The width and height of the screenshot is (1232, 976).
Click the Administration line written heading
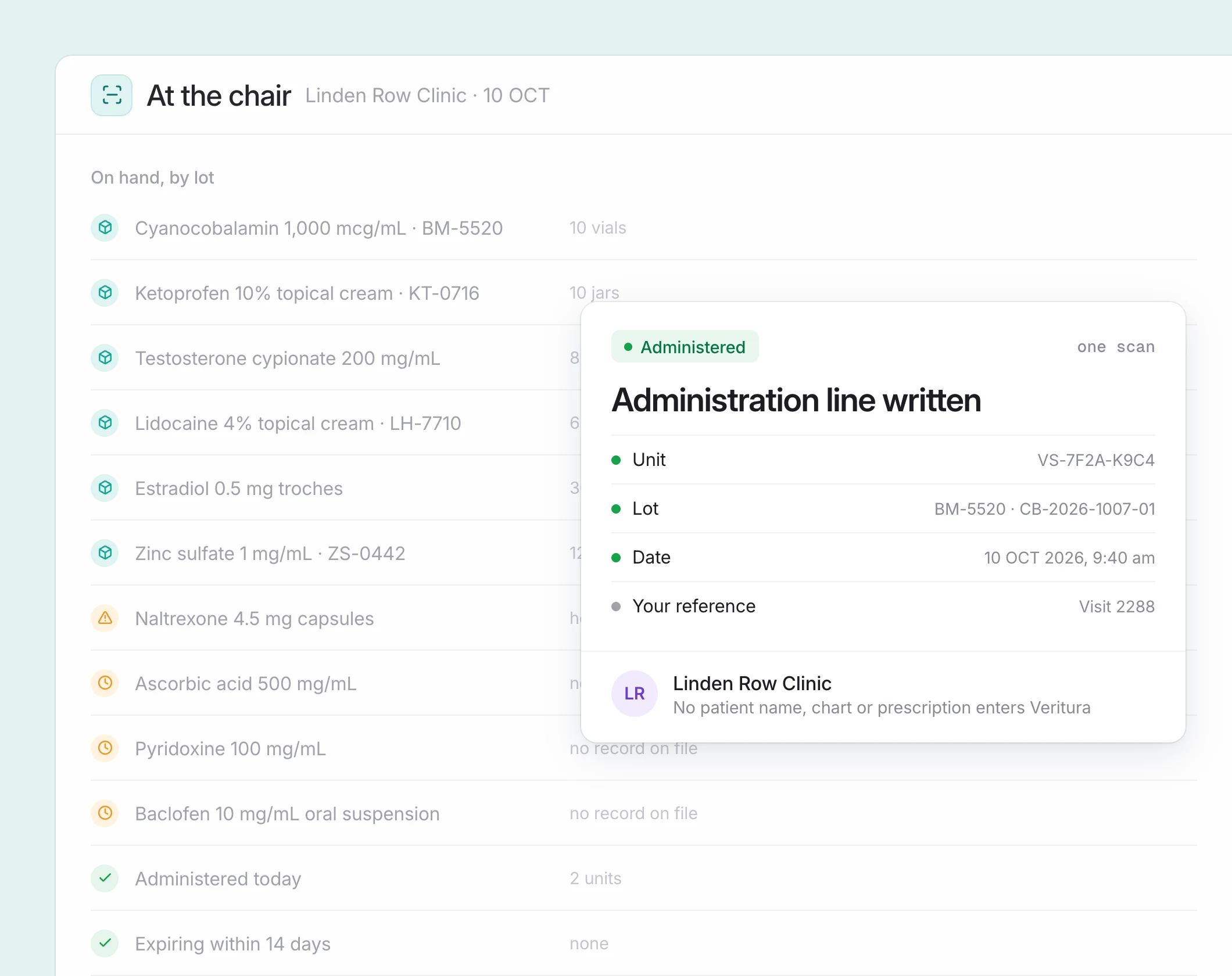click(796, 400)
